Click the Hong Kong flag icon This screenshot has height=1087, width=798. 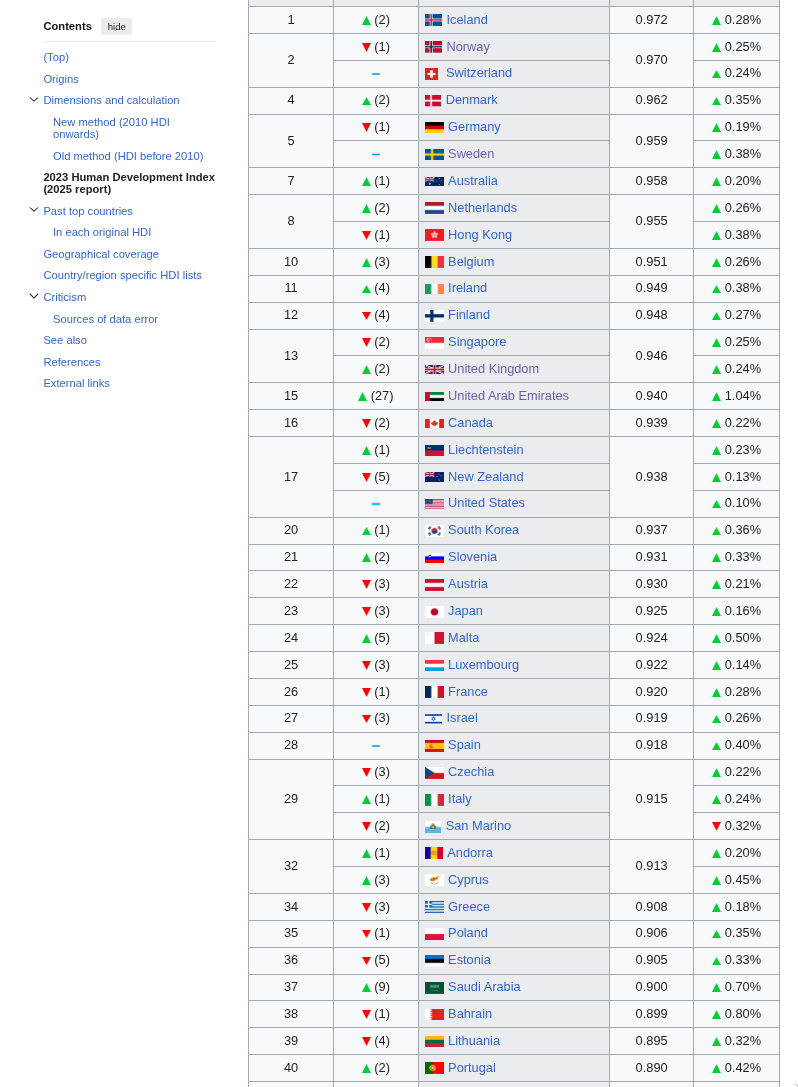[434, 235]
